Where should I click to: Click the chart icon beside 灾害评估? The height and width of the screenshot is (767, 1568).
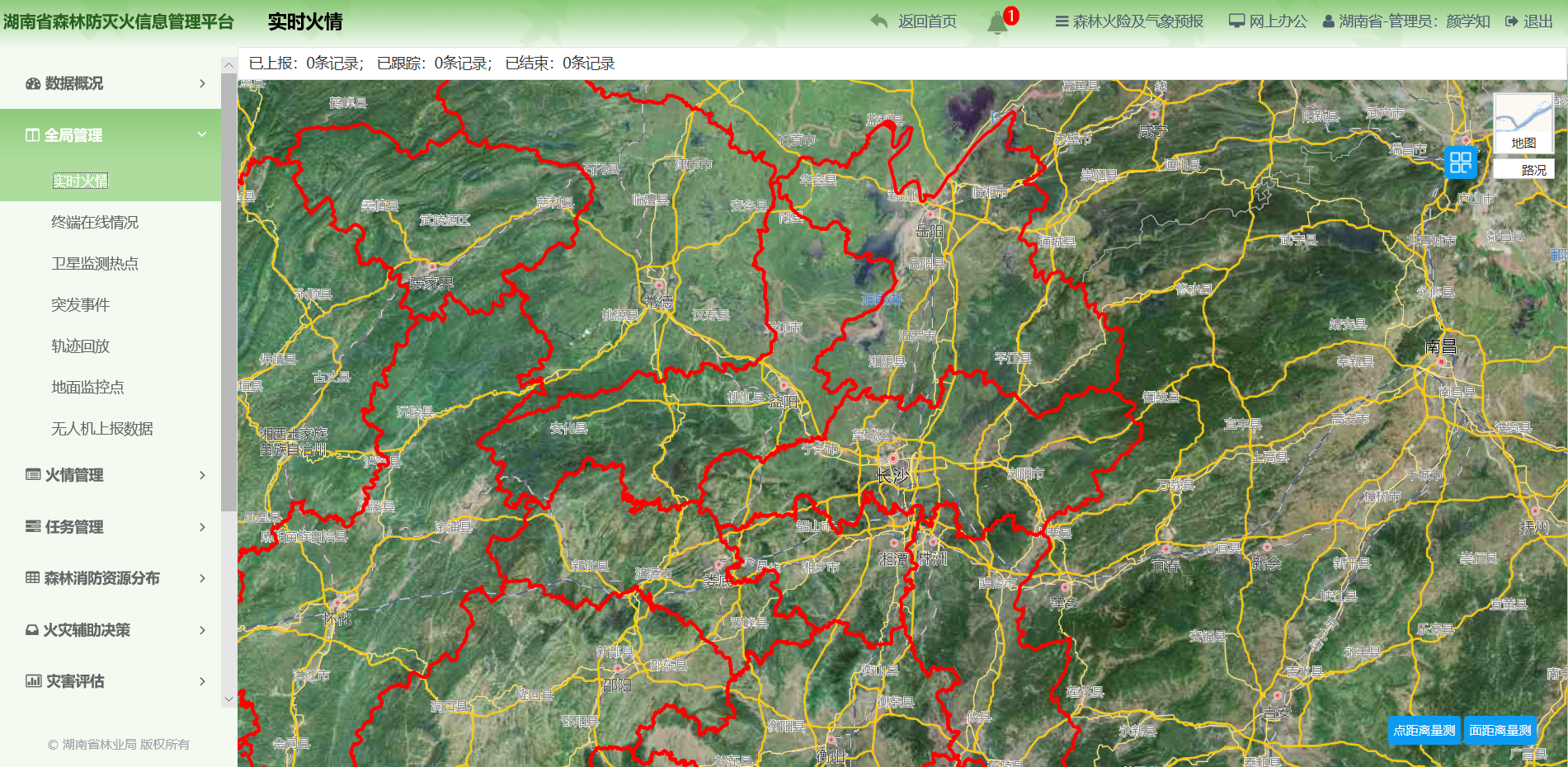point(33,681)
